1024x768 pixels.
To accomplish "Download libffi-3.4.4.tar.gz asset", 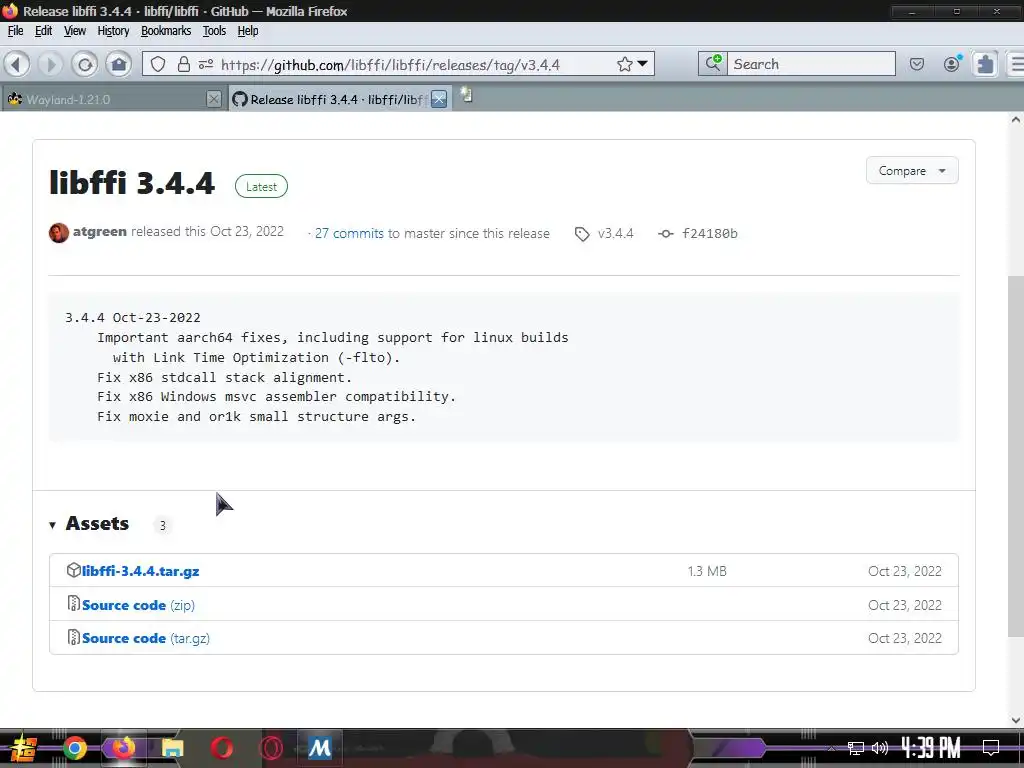I will coord(140,571).
